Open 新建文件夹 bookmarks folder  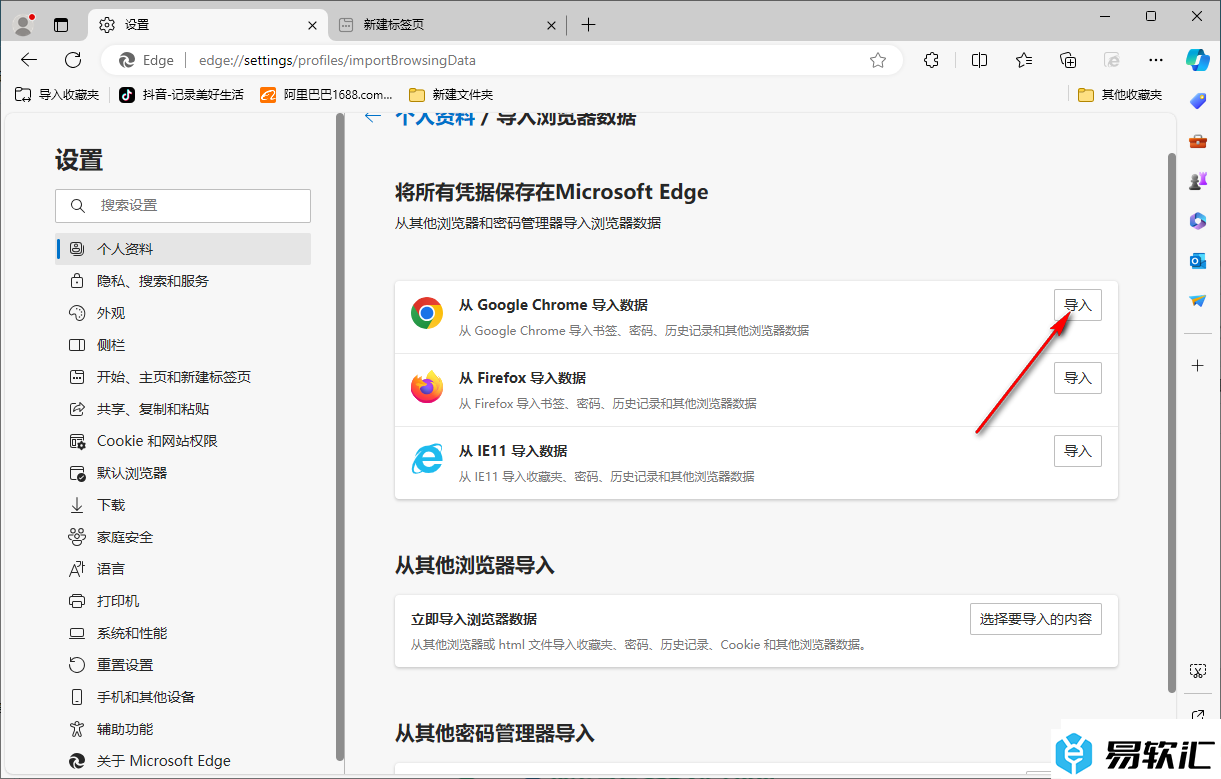tap(451, 95)
